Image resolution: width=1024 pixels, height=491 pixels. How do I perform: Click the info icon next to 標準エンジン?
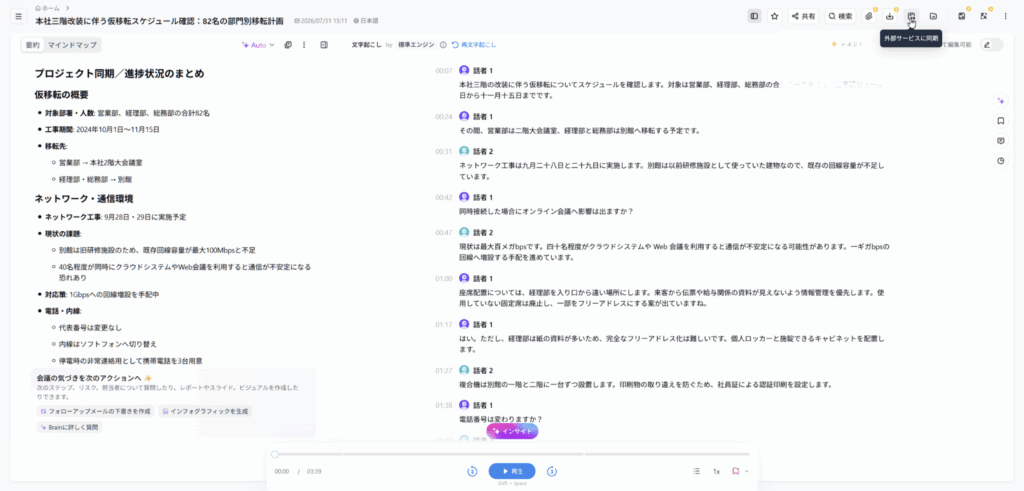(443, 45)
